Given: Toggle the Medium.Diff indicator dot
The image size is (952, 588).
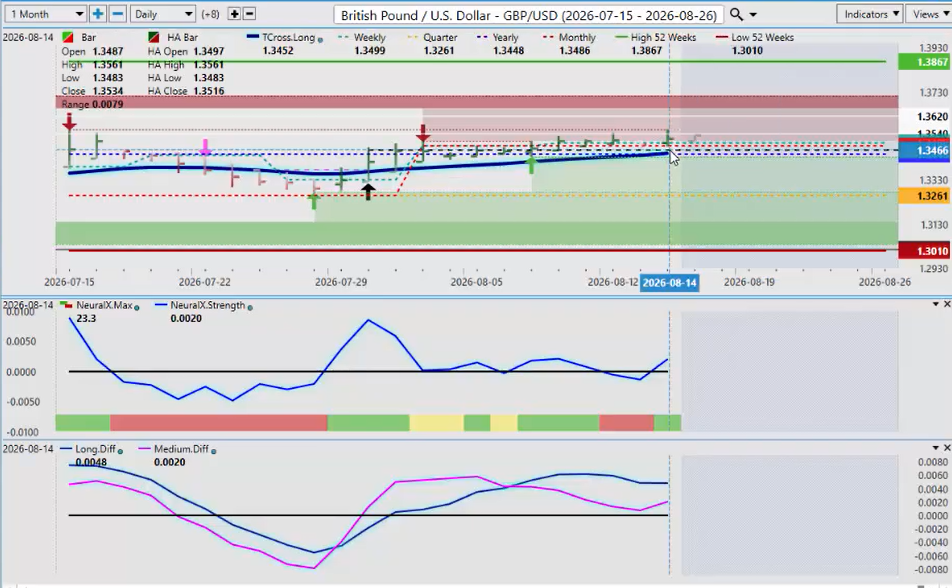Looking at the screenshot, I should (213, 451).
